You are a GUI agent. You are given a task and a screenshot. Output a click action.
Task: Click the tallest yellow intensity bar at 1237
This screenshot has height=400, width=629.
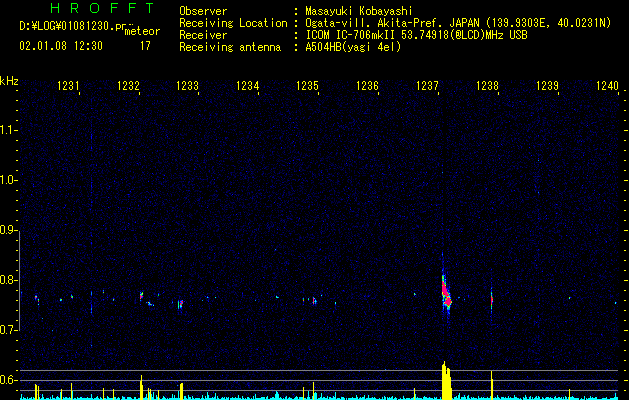point(446,380)
